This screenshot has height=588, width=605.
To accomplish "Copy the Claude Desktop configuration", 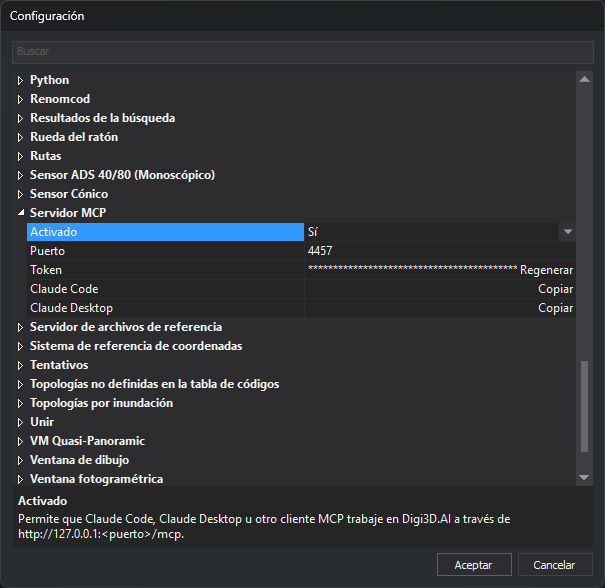I will [556, 308].
